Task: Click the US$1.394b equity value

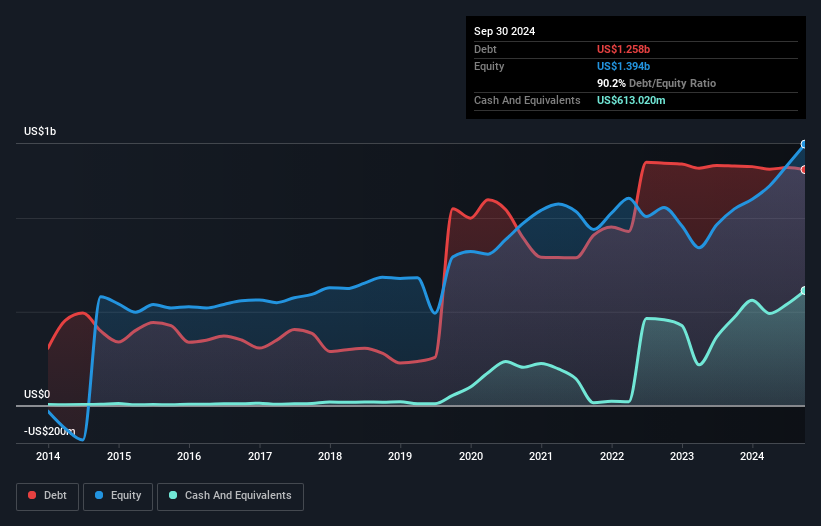Action: point(623,66)
